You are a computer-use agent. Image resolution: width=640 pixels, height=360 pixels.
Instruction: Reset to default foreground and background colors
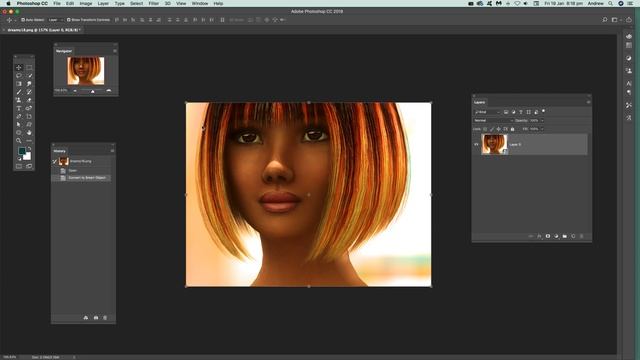click(19, 159)
